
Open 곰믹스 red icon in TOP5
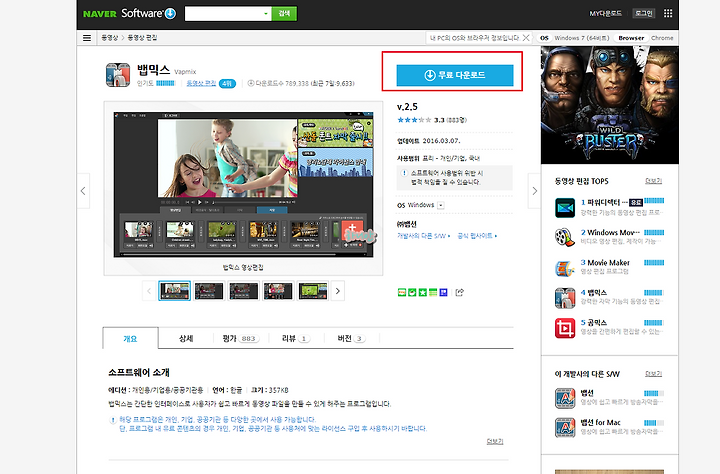tap(565, 327)
